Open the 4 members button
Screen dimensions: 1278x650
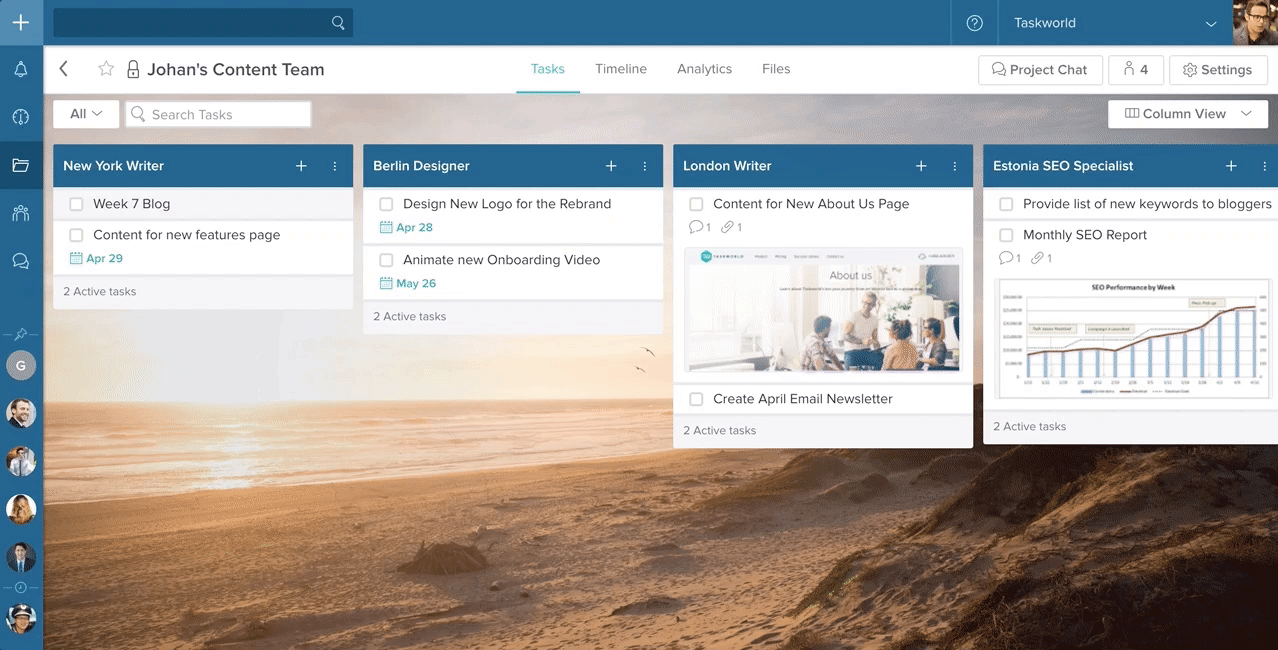point(1136,70)
